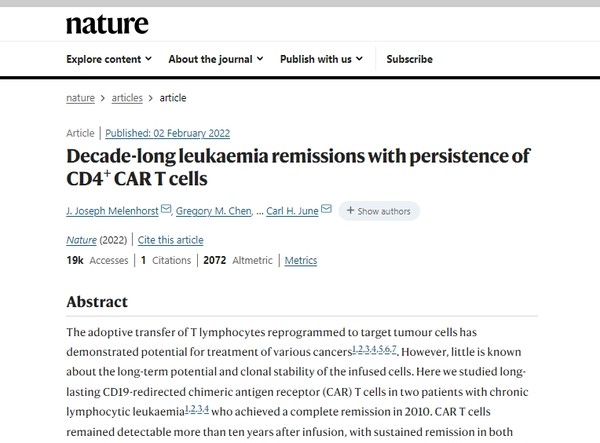This screenshot has width=600, height=443.
Task: Open author Gregory M. Chen's link
Action: pyautogui.click(x=214, y=211)
